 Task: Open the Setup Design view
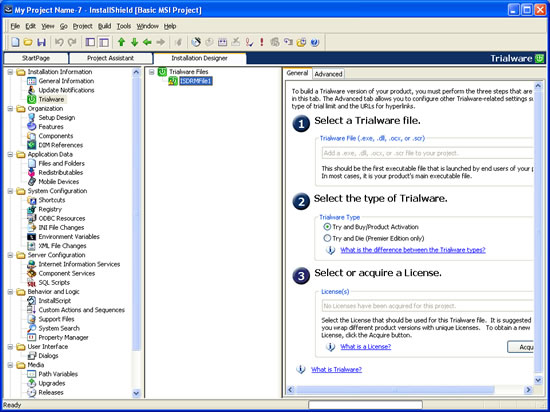56,117
